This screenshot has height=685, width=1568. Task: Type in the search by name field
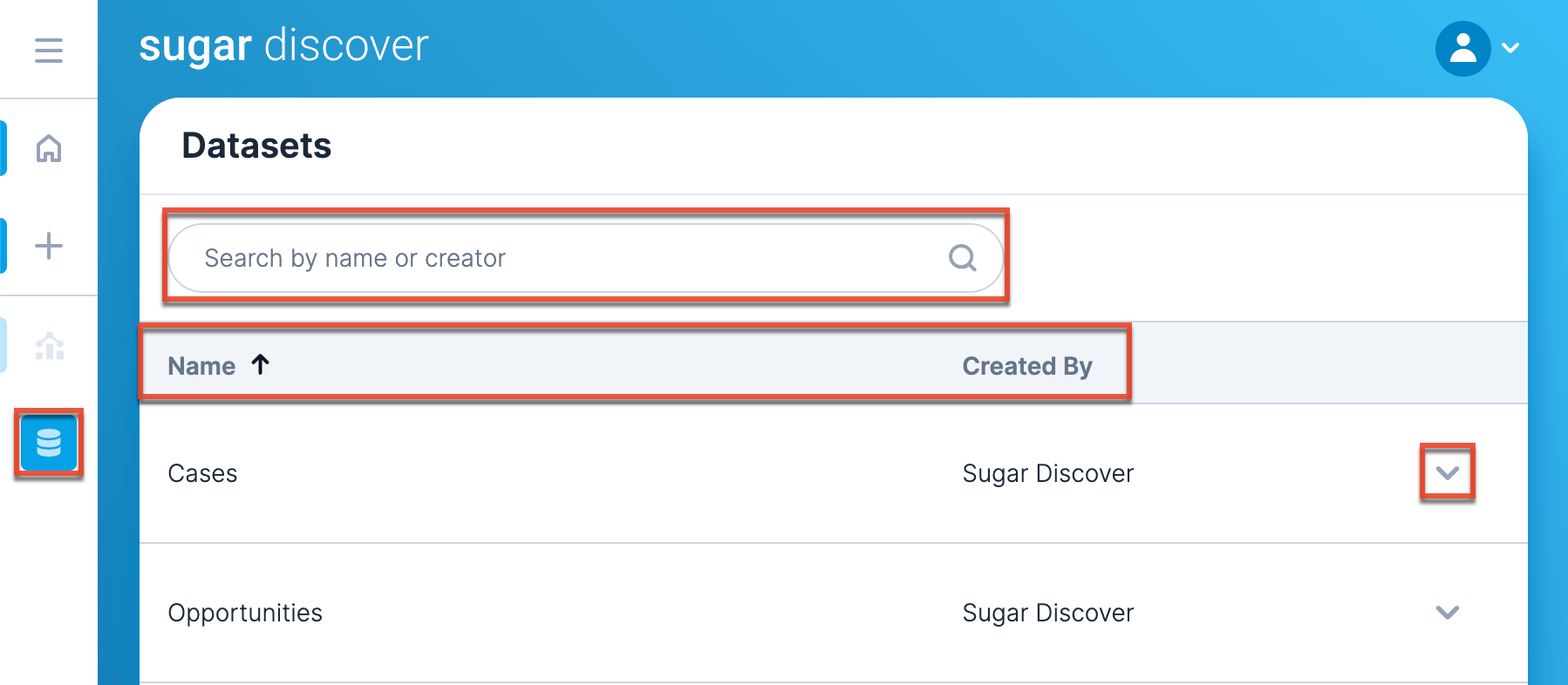tap(558, 258)
